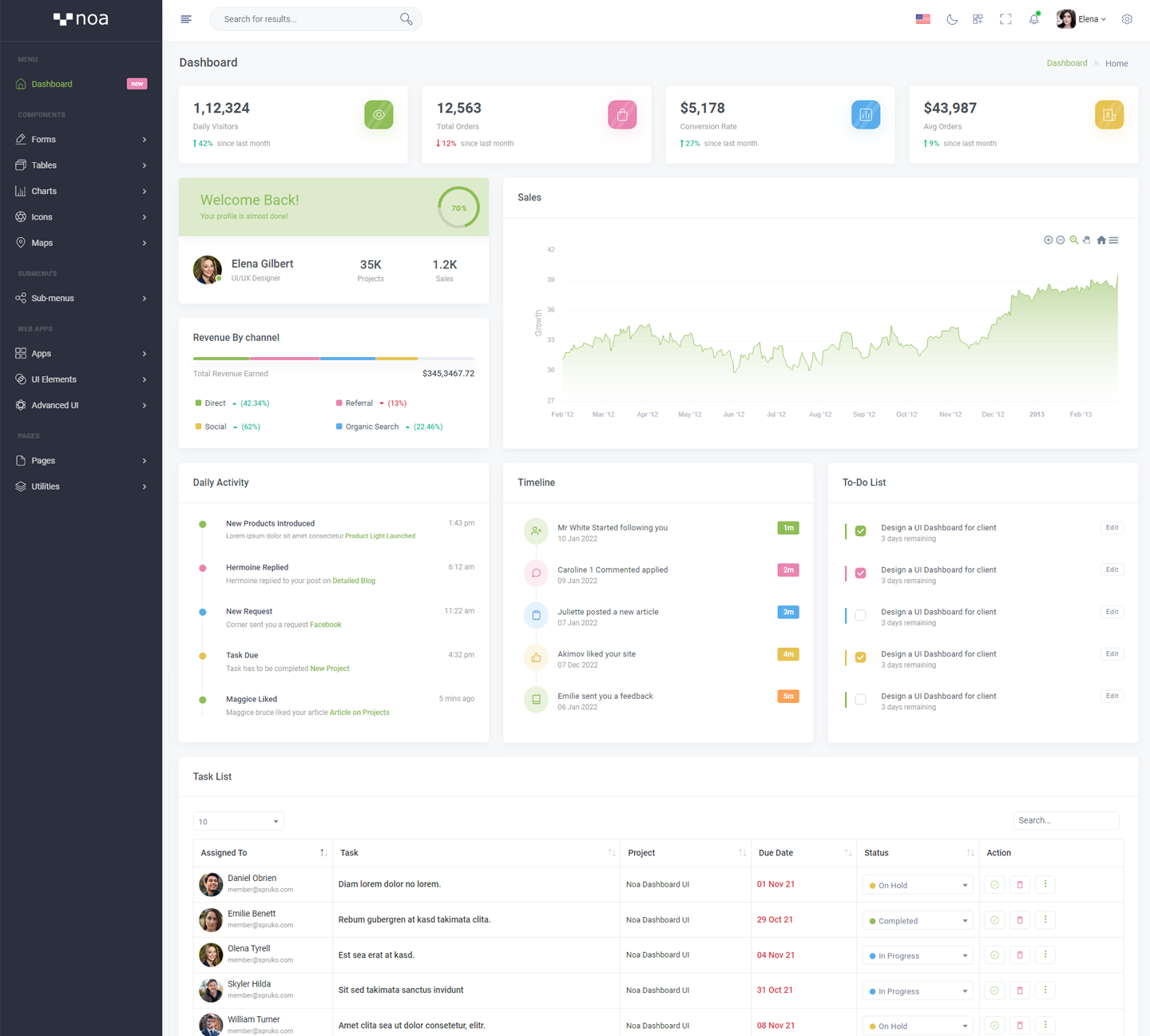
Task: Expand the Pages sidebar menu
Action: tap(81, 461)
